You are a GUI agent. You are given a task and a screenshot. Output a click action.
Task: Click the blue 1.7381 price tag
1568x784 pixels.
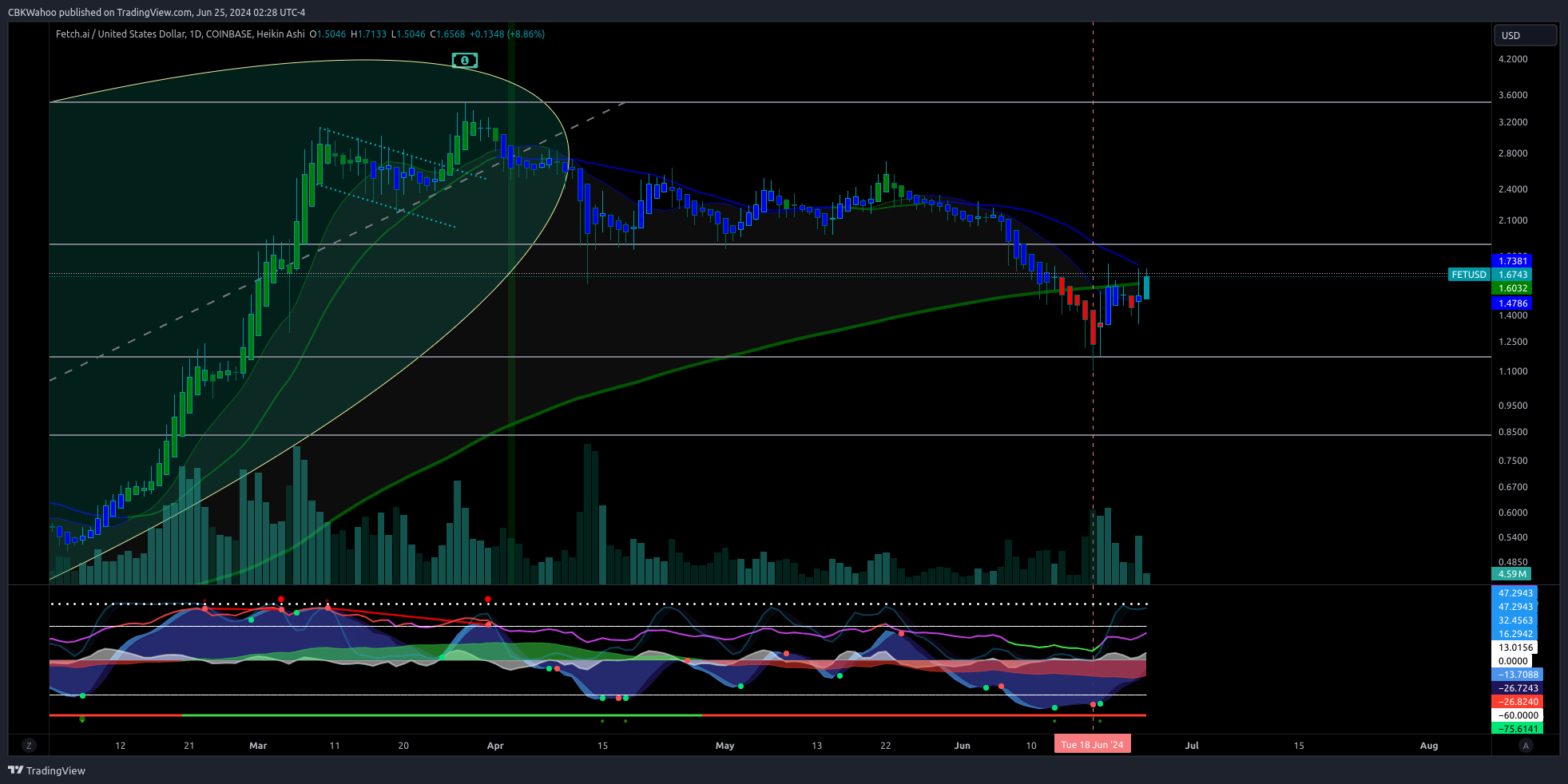[1512, 261]
